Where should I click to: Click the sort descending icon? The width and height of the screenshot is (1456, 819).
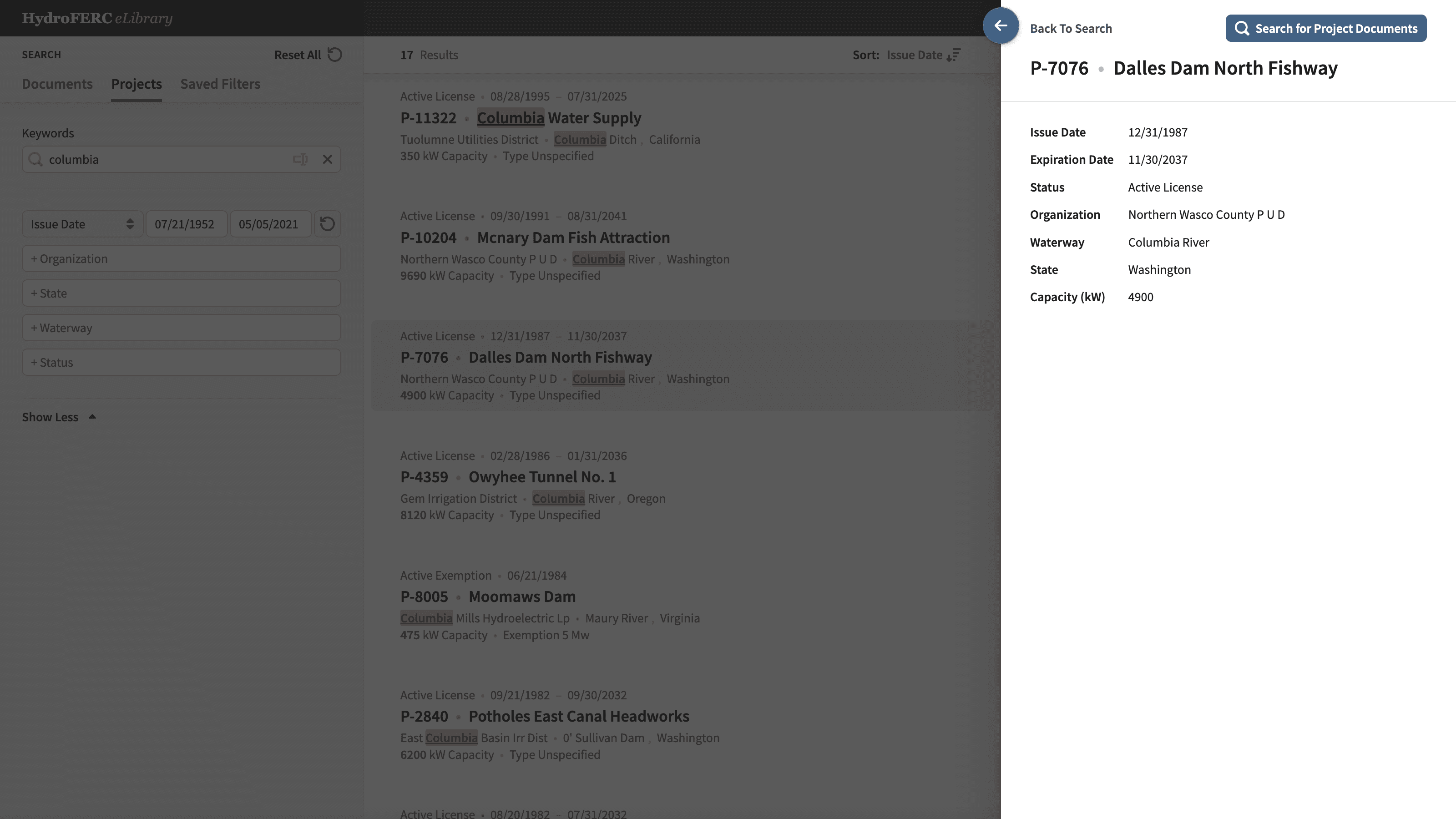tap(954, 55)
